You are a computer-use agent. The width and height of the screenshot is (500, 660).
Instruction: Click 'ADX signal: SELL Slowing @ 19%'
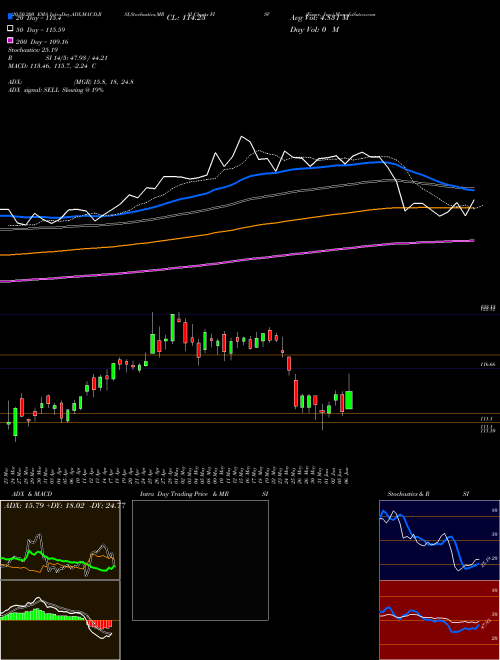(56, 90)
